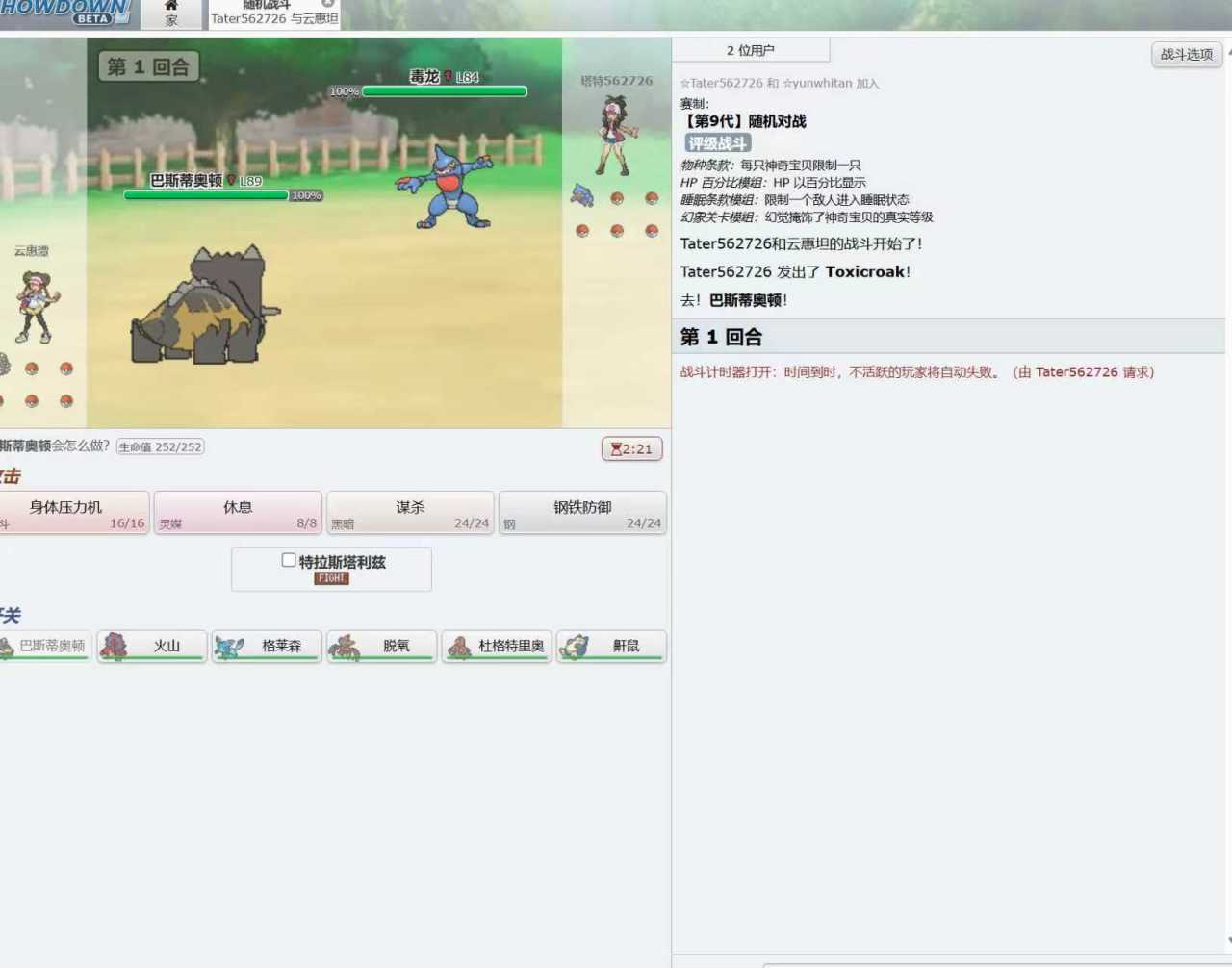Screen dimensions: 1232x968
Task: Use the move 谋杀
Action: point(410,513)
